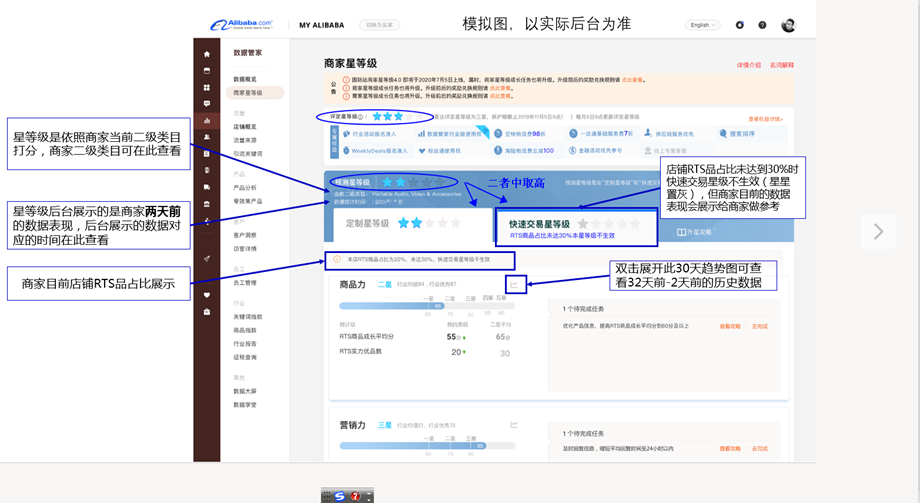The height and width of the screenshot is (503, 920).
Task: Click the 名词解释 link
Action: [781, 65]
